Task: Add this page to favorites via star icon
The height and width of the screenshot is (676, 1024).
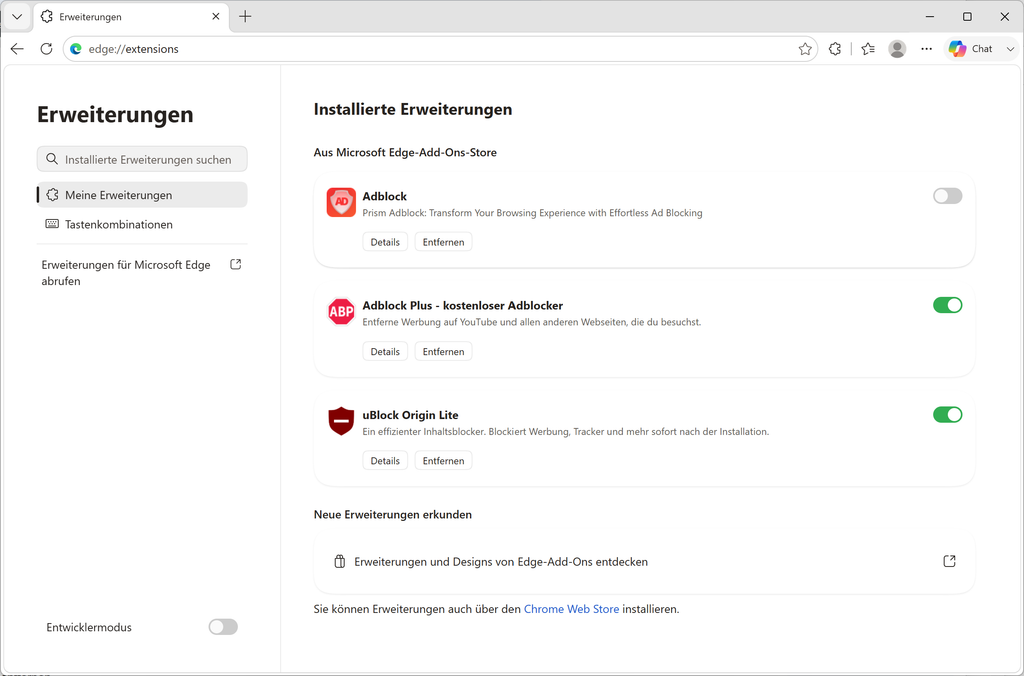Action: (805, 49)
